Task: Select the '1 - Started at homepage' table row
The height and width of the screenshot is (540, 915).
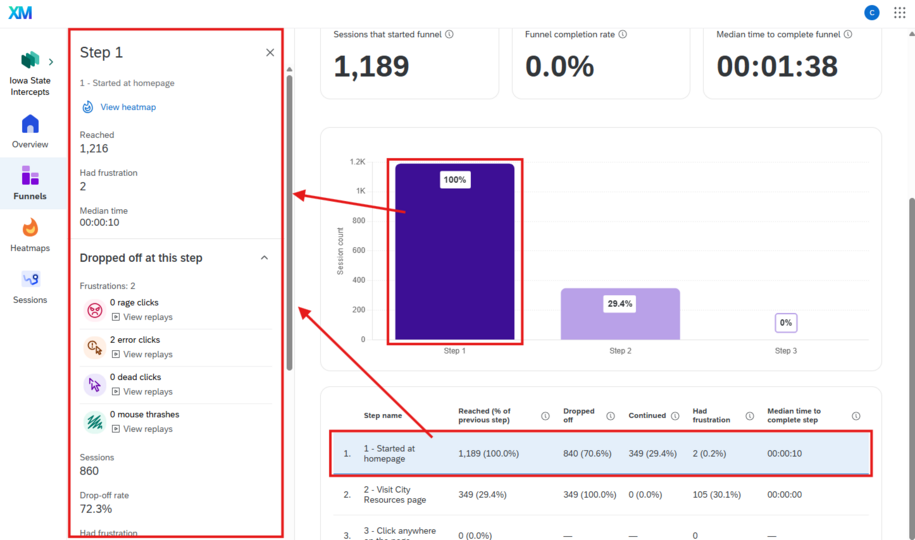Action: tap(601, 454)
